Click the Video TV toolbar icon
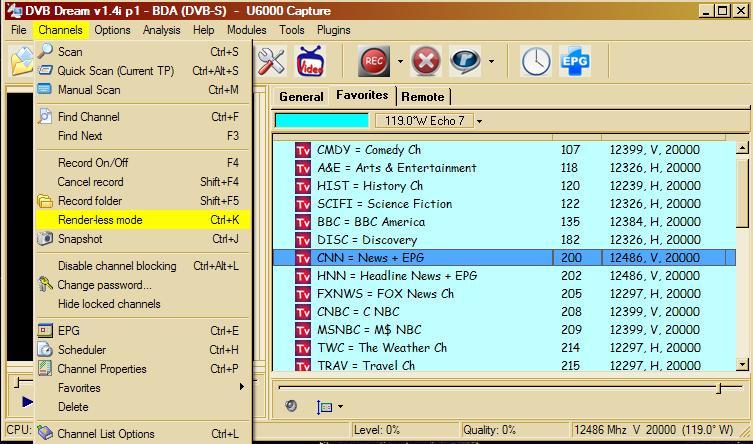 pyautogui.click(x=310, y=61)
